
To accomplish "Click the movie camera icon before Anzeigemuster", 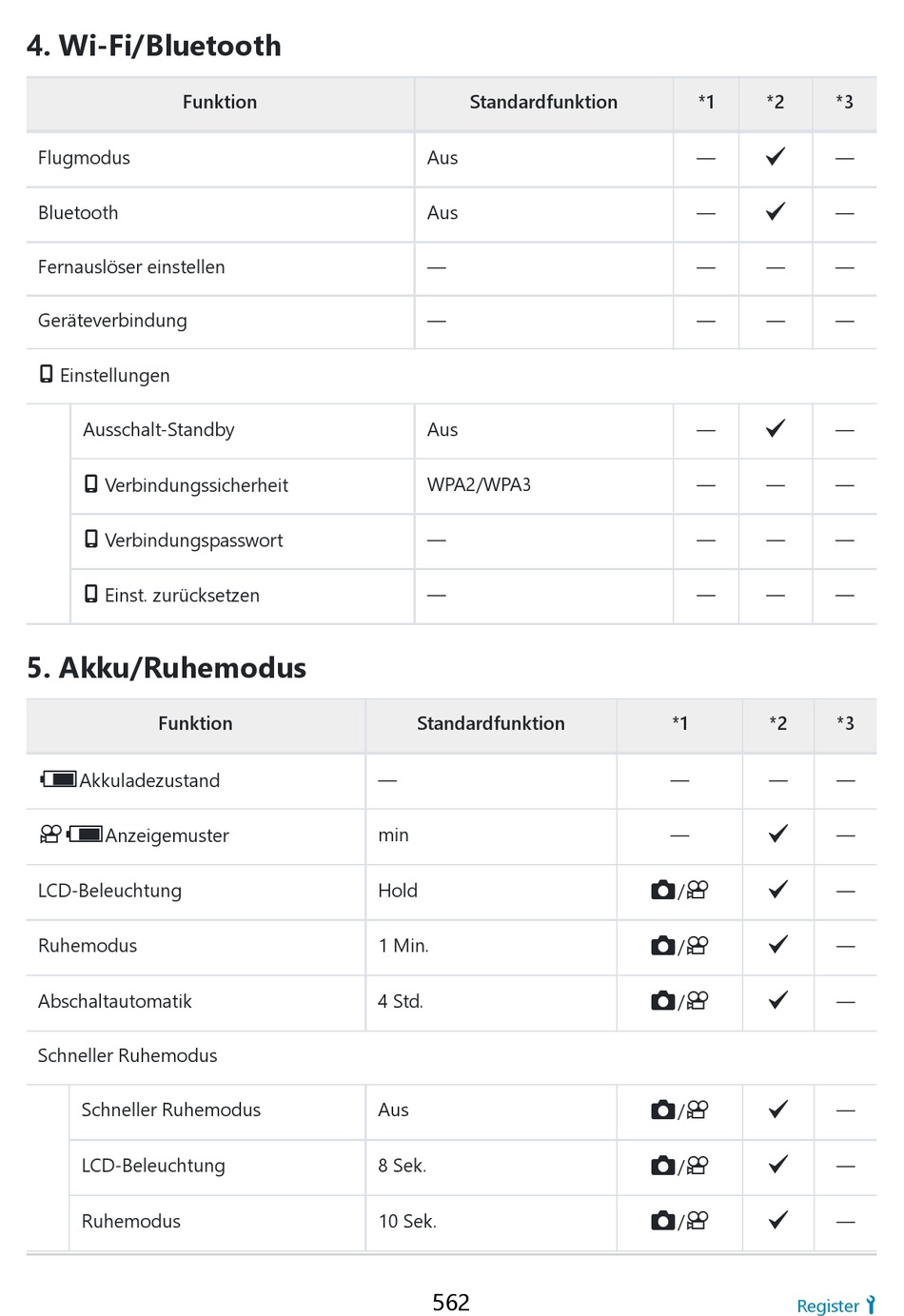I will coord(50,835).
